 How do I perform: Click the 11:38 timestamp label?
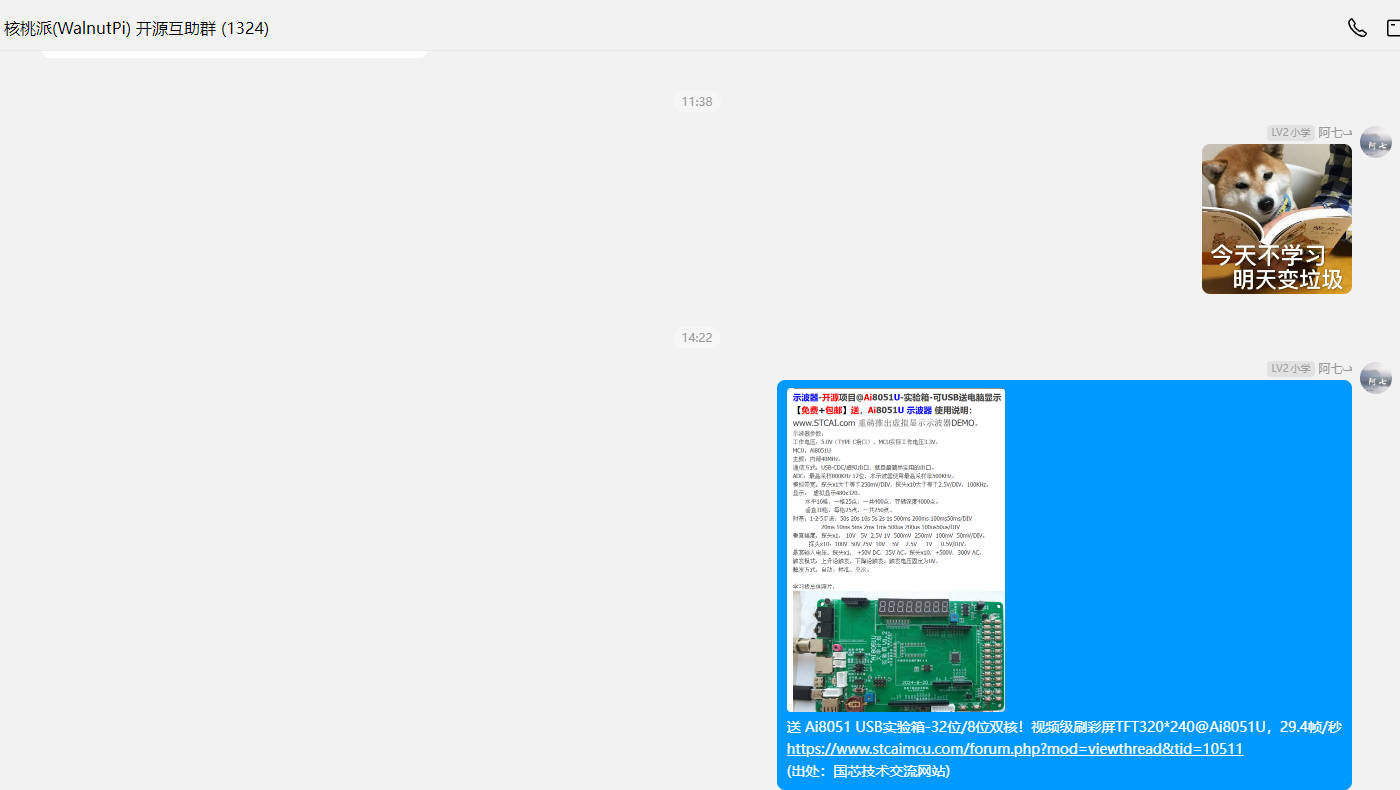(697, 102)
